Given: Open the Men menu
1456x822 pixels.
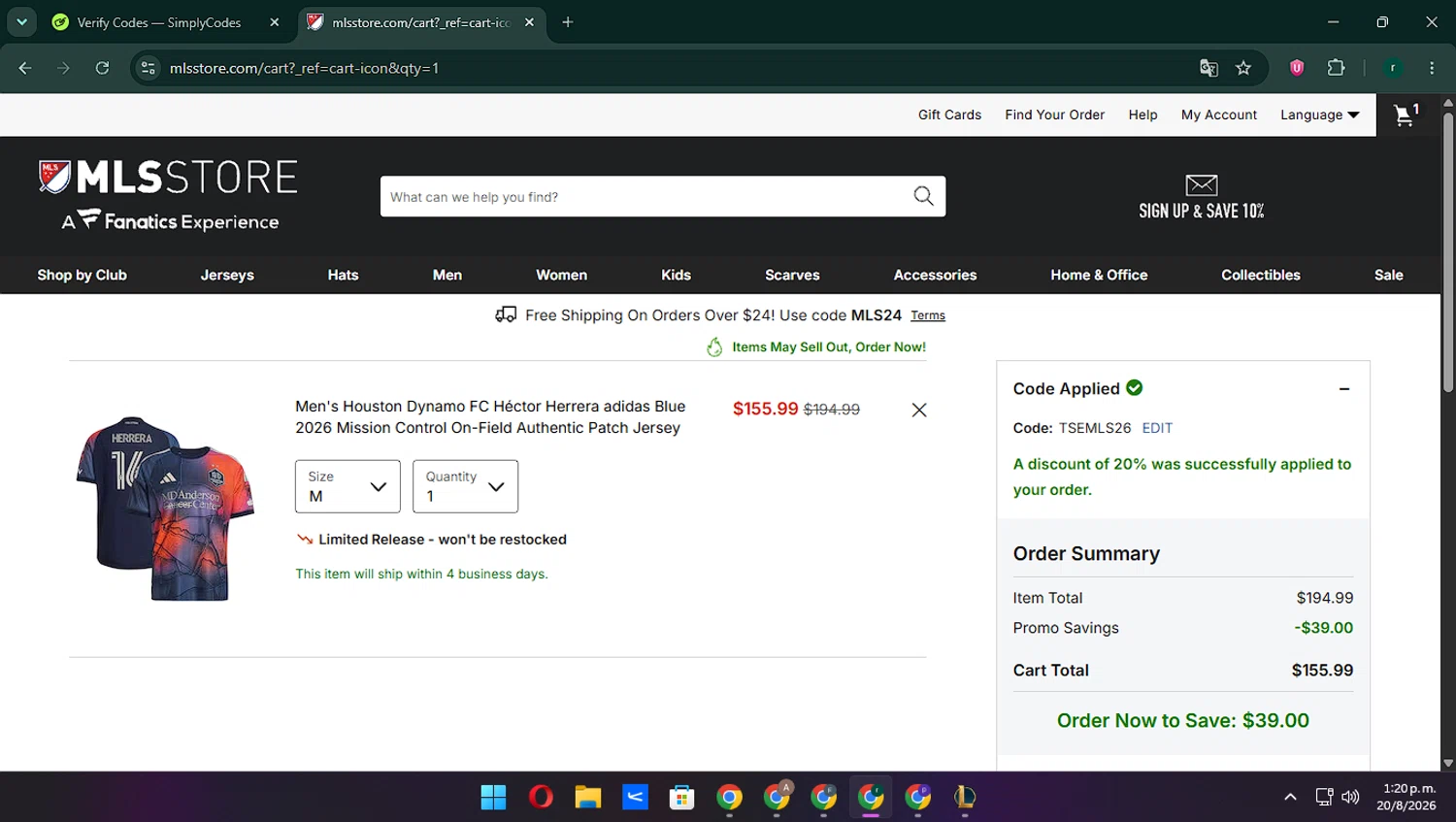Looking at the screenshot, I should pyautogui.click(x=447, y=275).
